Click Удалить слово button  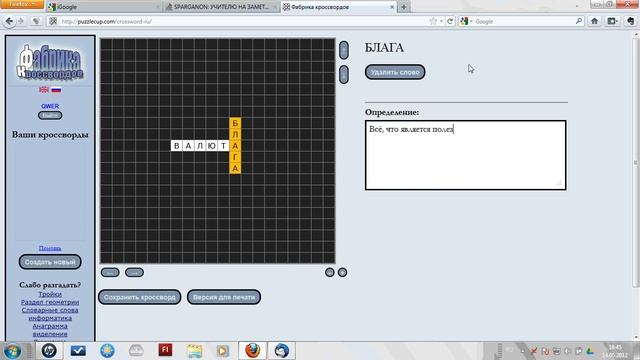(x=395, y=72)
